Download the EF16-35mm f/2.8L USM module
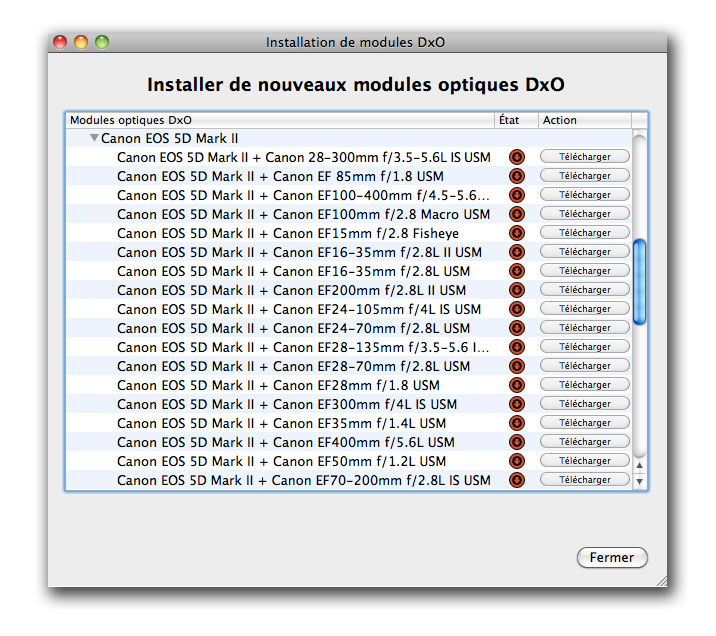Image resolution: width=716 pixels, height=636 pixels. [584, 271]
